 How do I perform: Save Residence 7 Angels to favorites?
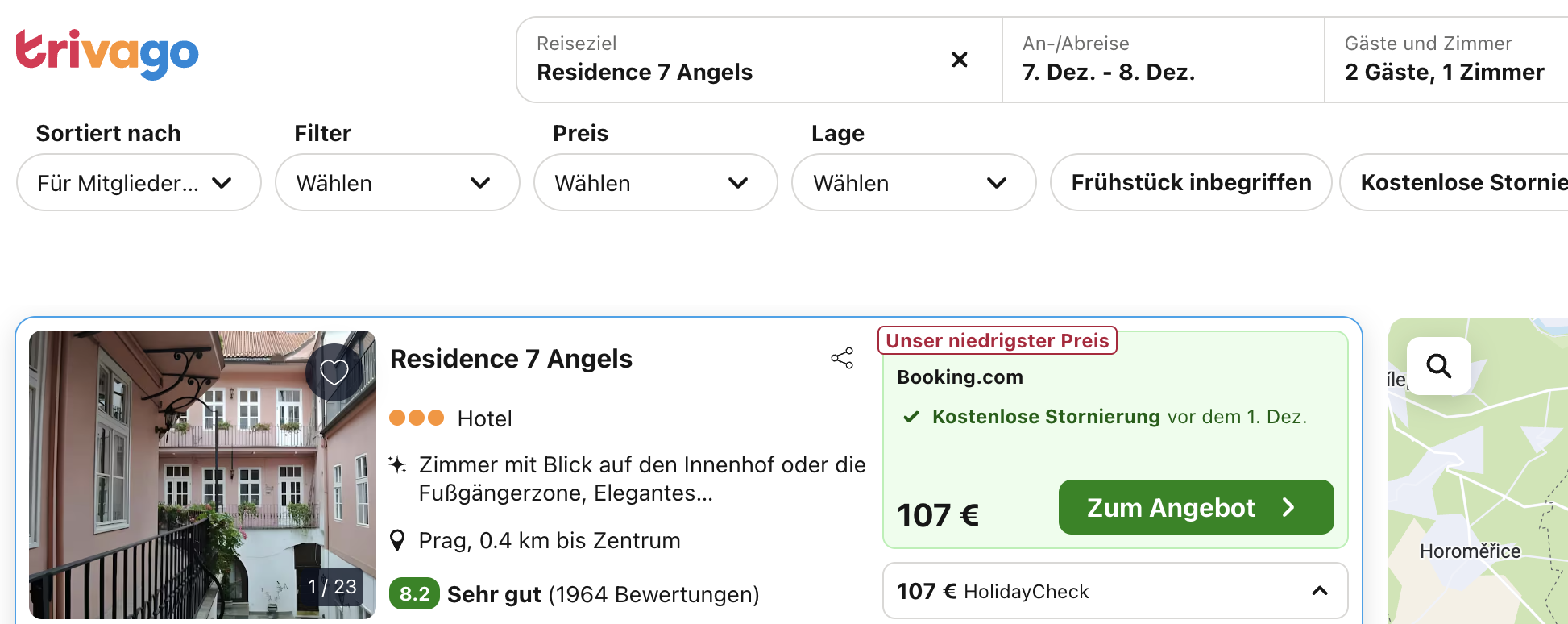(x=334, y=372)
